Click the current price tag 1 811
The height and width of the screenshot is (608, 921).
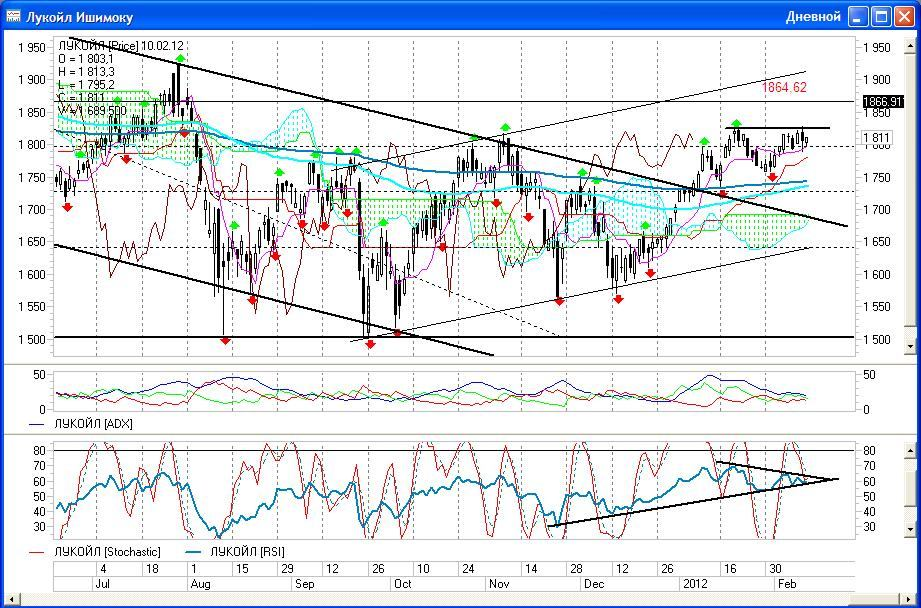pos(878,138)
